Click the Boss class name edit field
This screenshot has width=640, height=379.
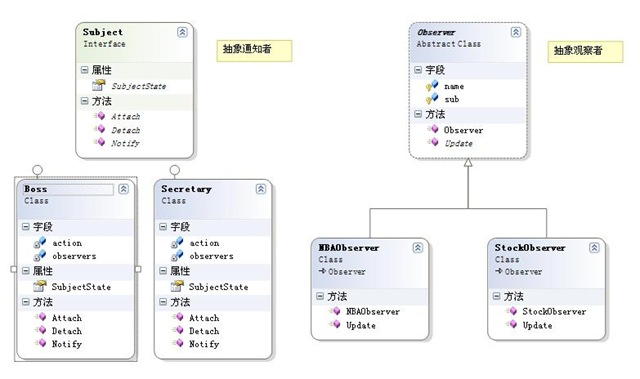[68, 189]
